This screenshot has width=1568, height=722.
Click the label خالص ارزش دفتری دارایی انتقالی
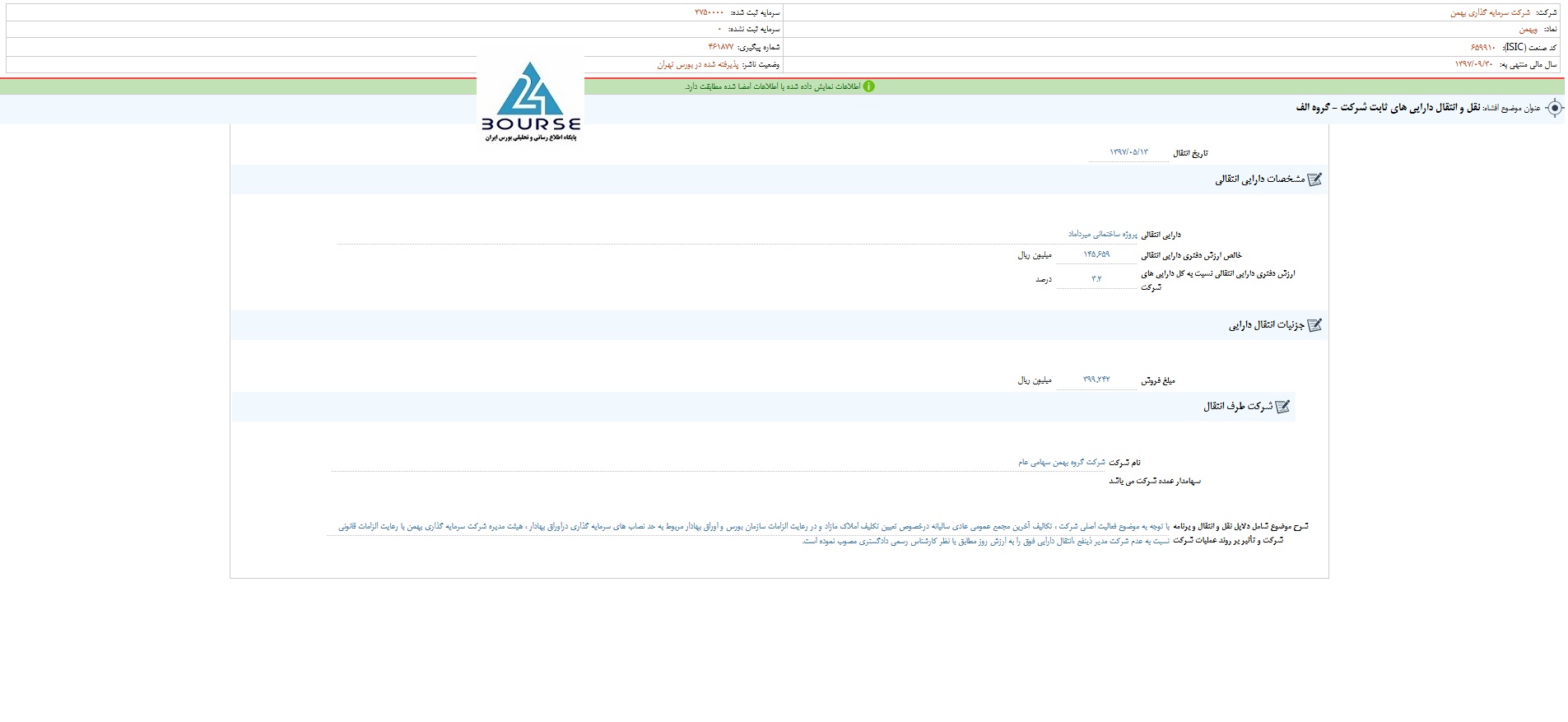[x=1191, y=255]
